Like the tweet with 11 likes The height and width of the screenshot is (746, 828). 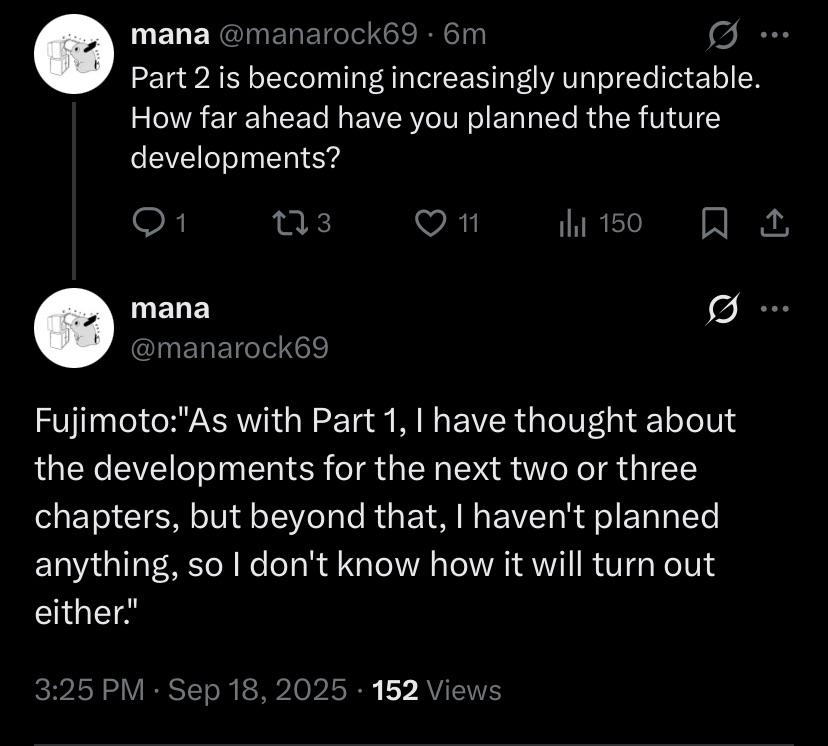click(x=430, y=223)
